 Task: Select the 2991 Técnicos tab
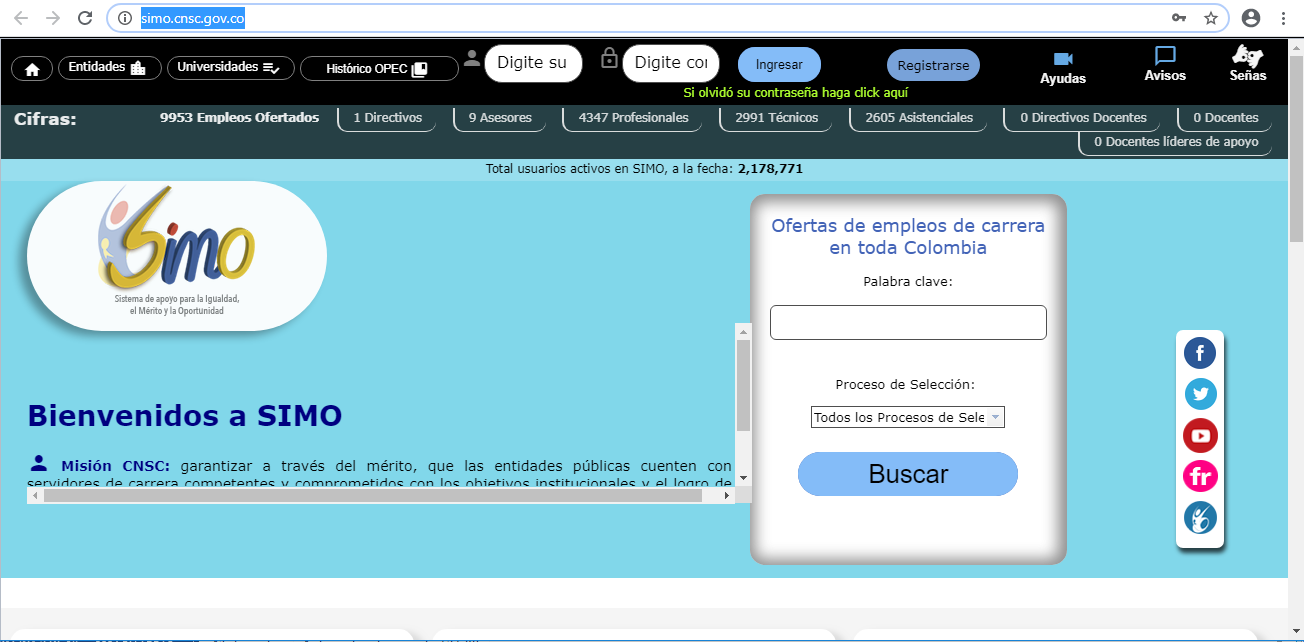click(776, 118)
